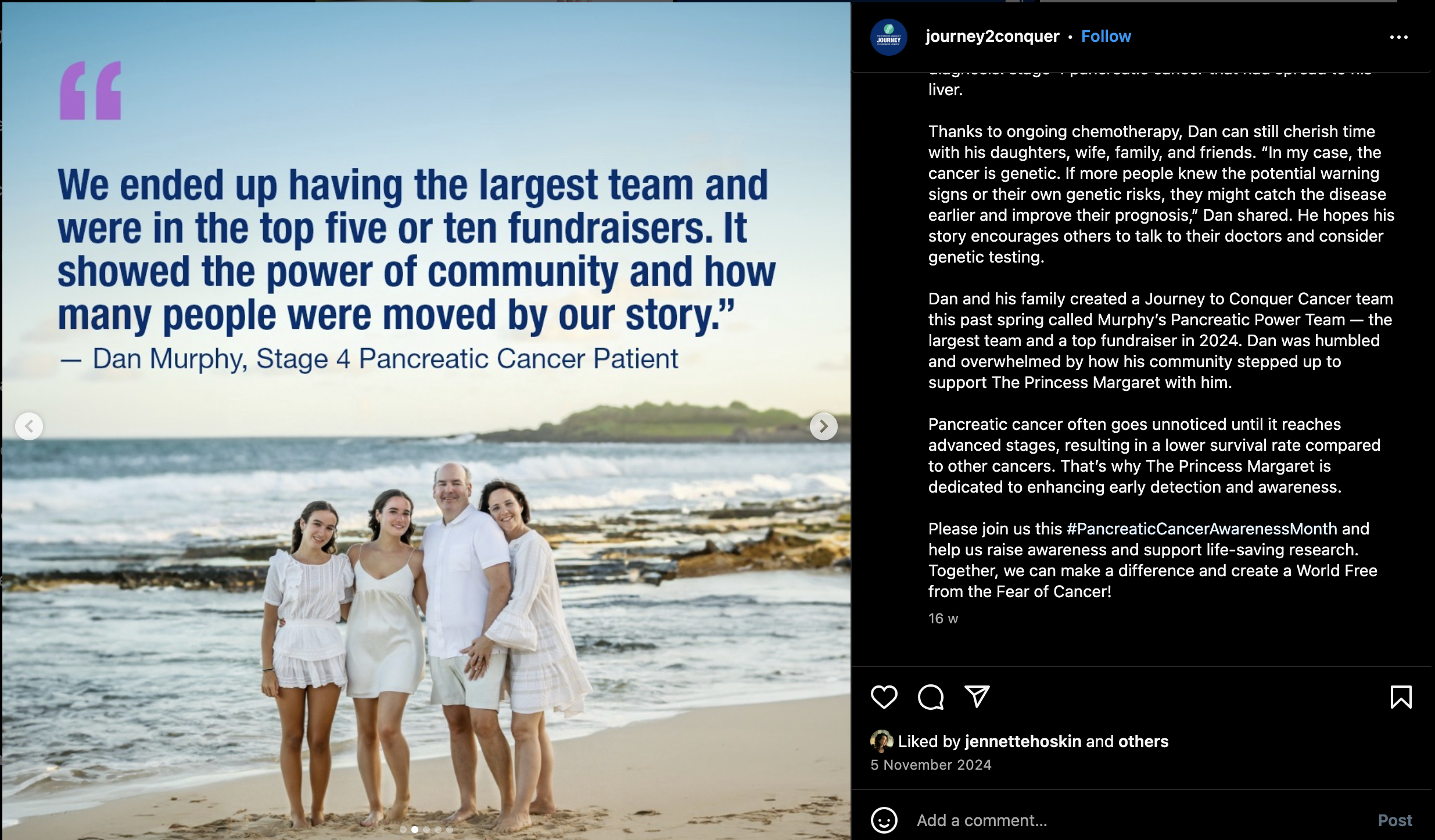Image resolution: width=1435 pixels, height=840 pixels.
Task: Open the journey2conquer username link
Action: 992,37
